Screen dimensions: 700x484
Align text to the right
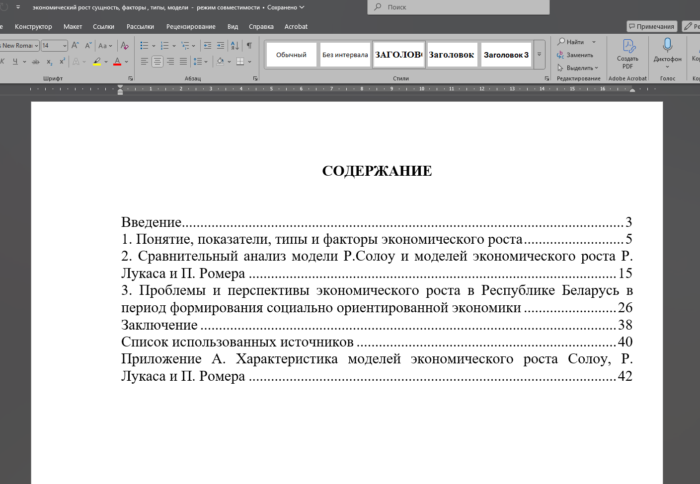(170, 62)
